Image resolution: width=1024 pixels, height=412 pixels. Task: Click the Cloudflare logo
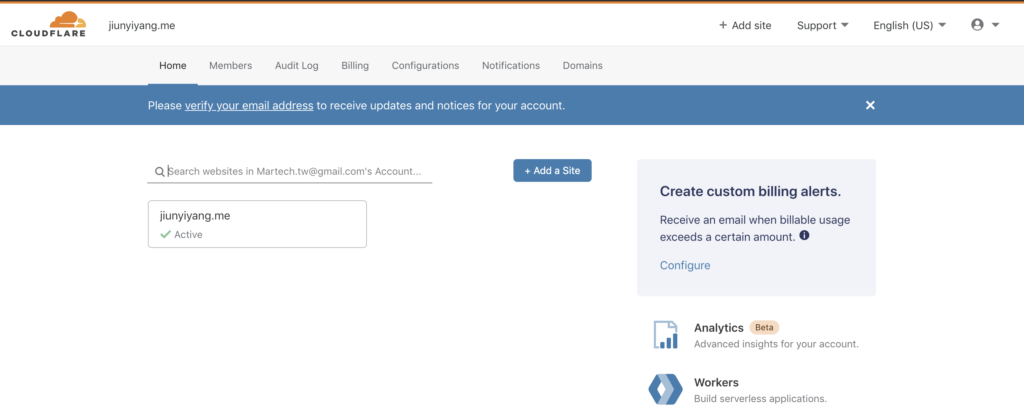tap(48, 25)
